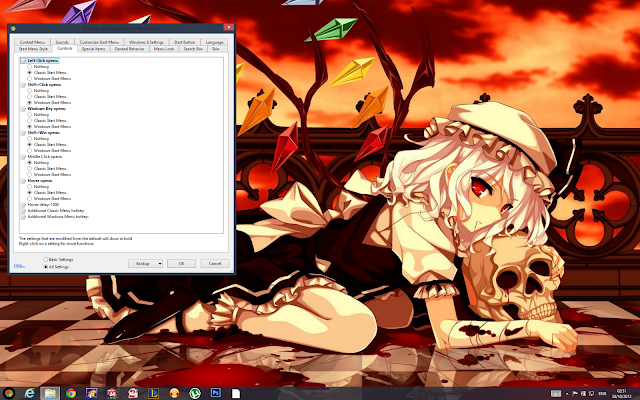
Task: Select 'Additional Classic Menu hotkey' setting
Action: pos(56,211)
